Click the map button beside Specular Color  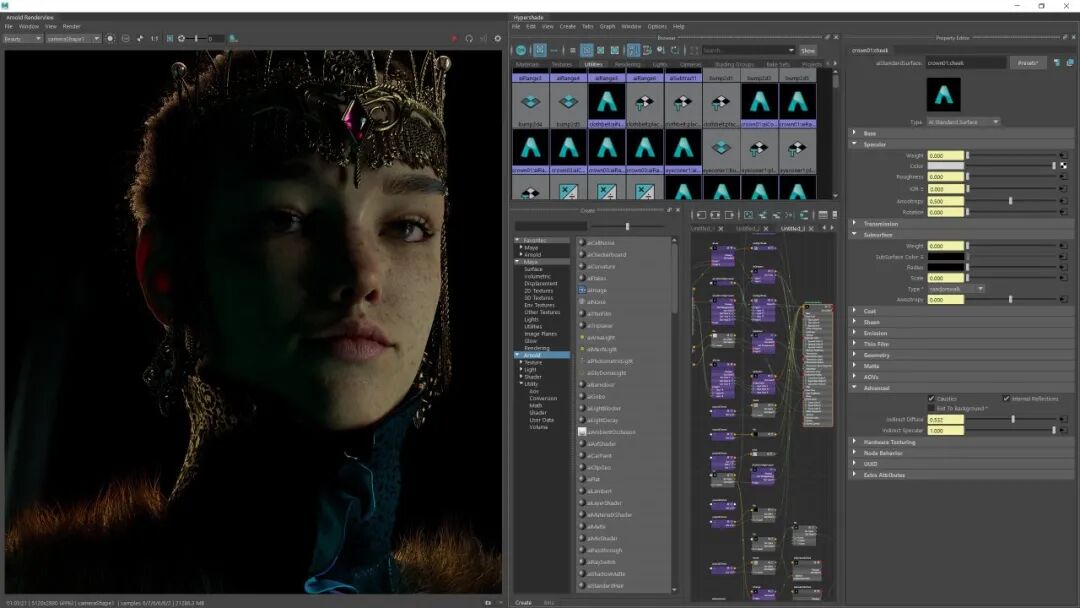1063,166
